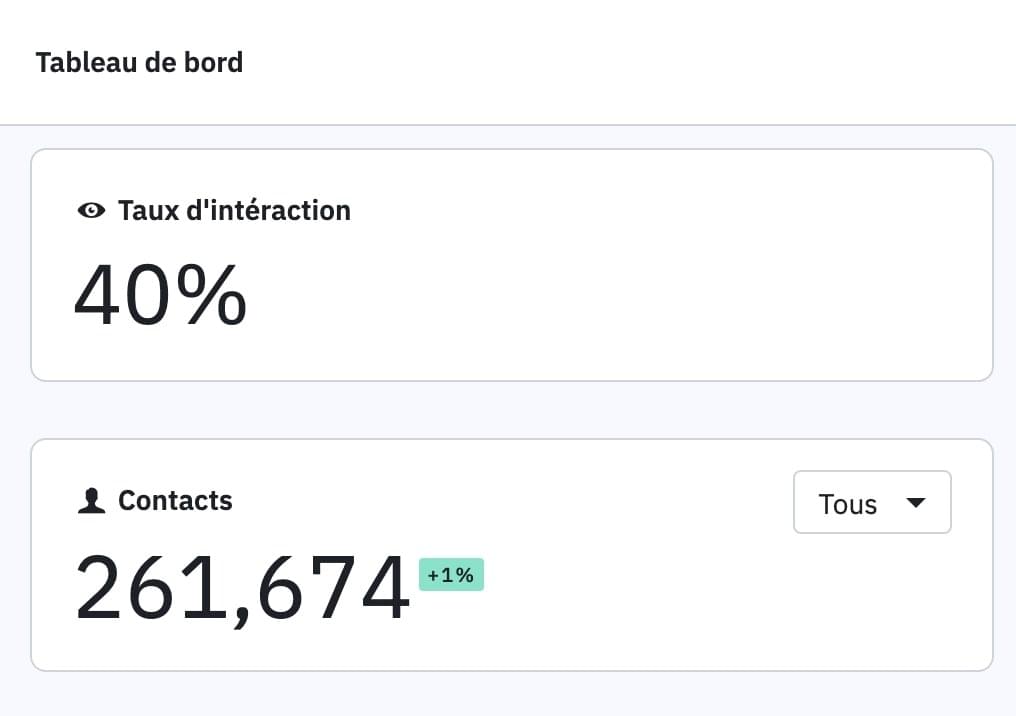Open the Tous dropdown
Screen dimensions: 1016x716
coord(872,502)
